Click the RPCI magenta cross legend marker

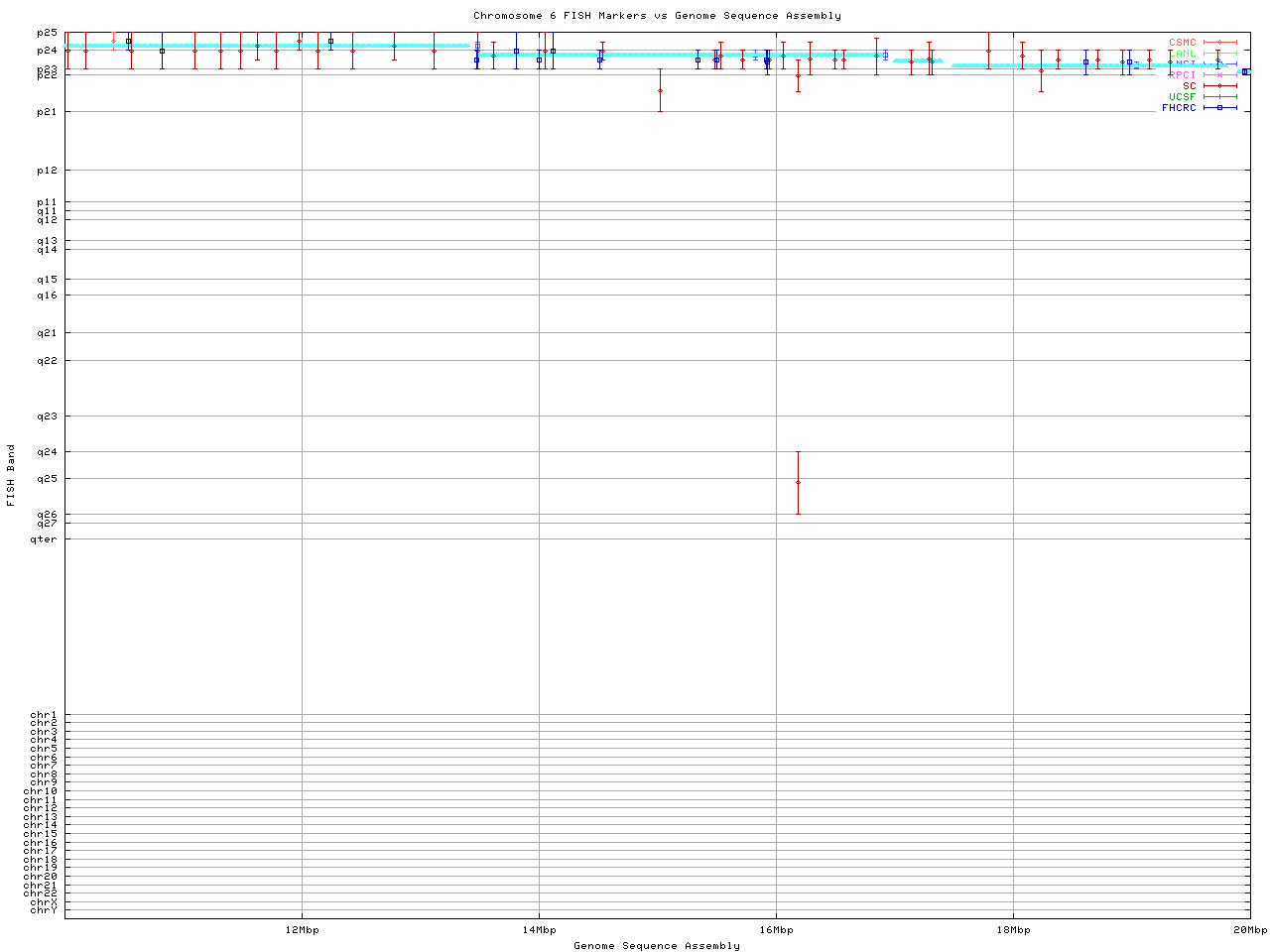click(1219, 75)
